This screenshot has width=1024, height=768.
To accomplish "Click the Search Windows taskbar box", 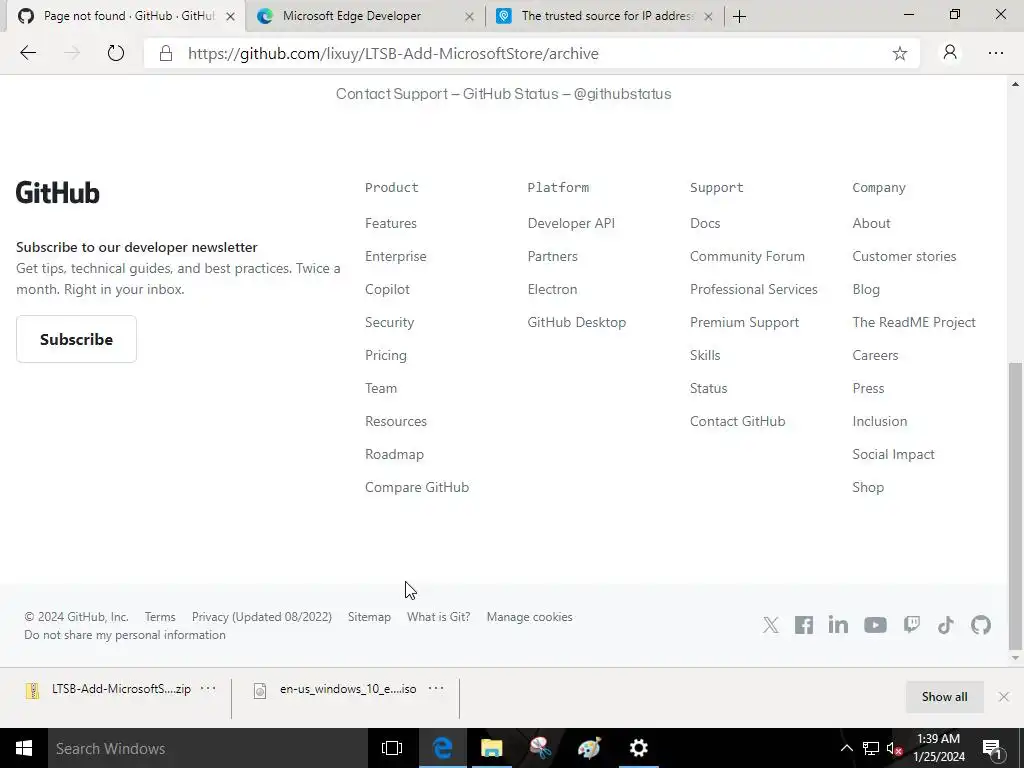I will point(208,748).
